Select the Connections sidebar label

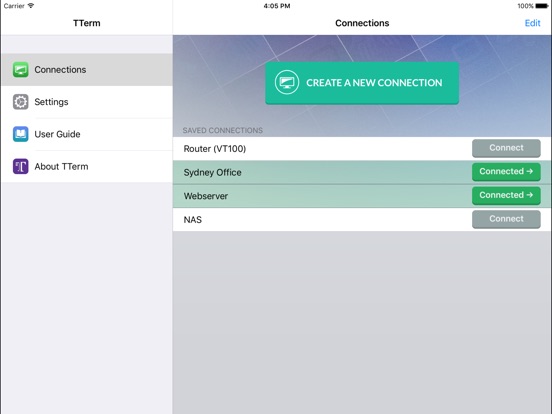coord(60,70)
